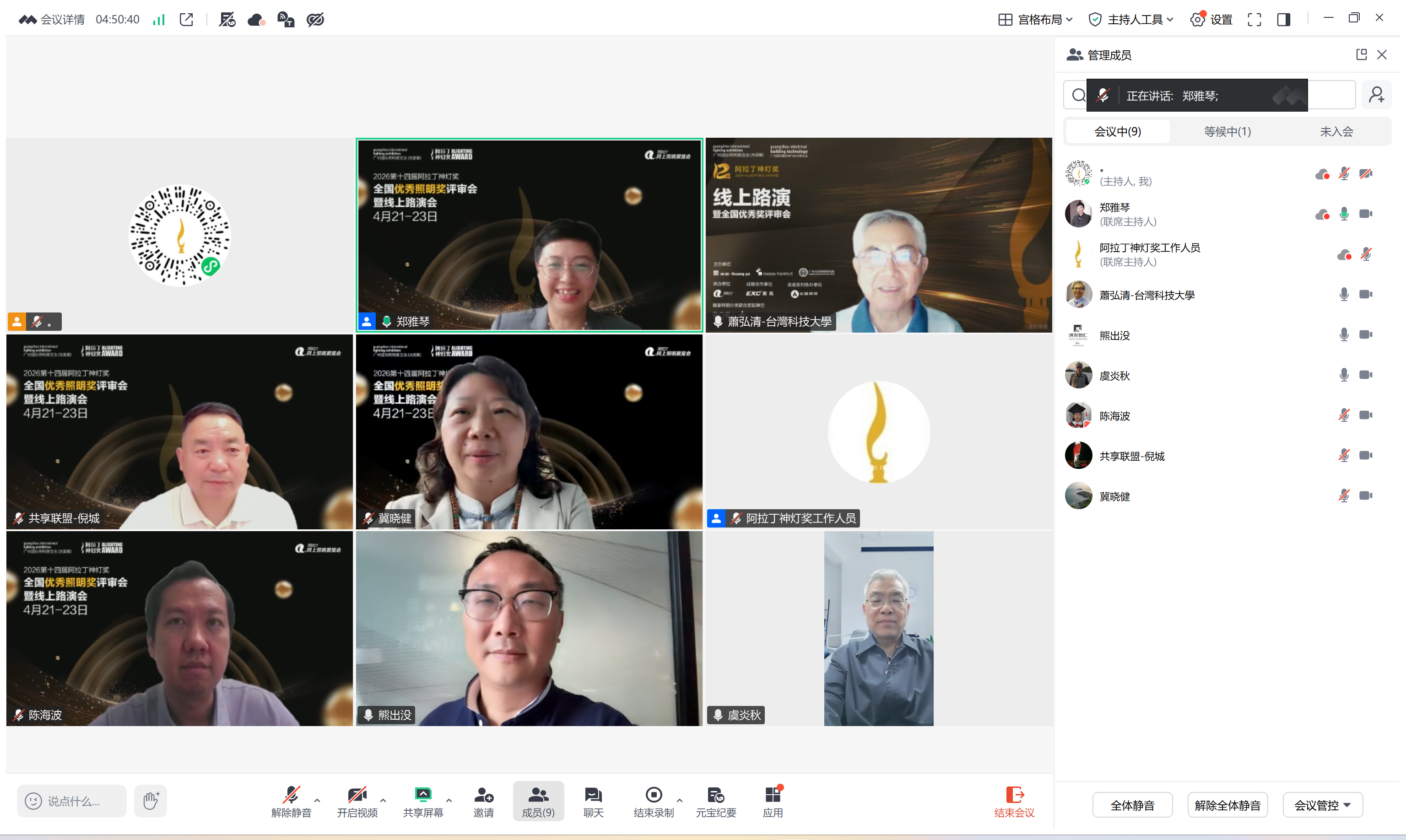Switch to the not joined tab
The width and height of the screenshot is (1406, 840).
coord(1336,131)
